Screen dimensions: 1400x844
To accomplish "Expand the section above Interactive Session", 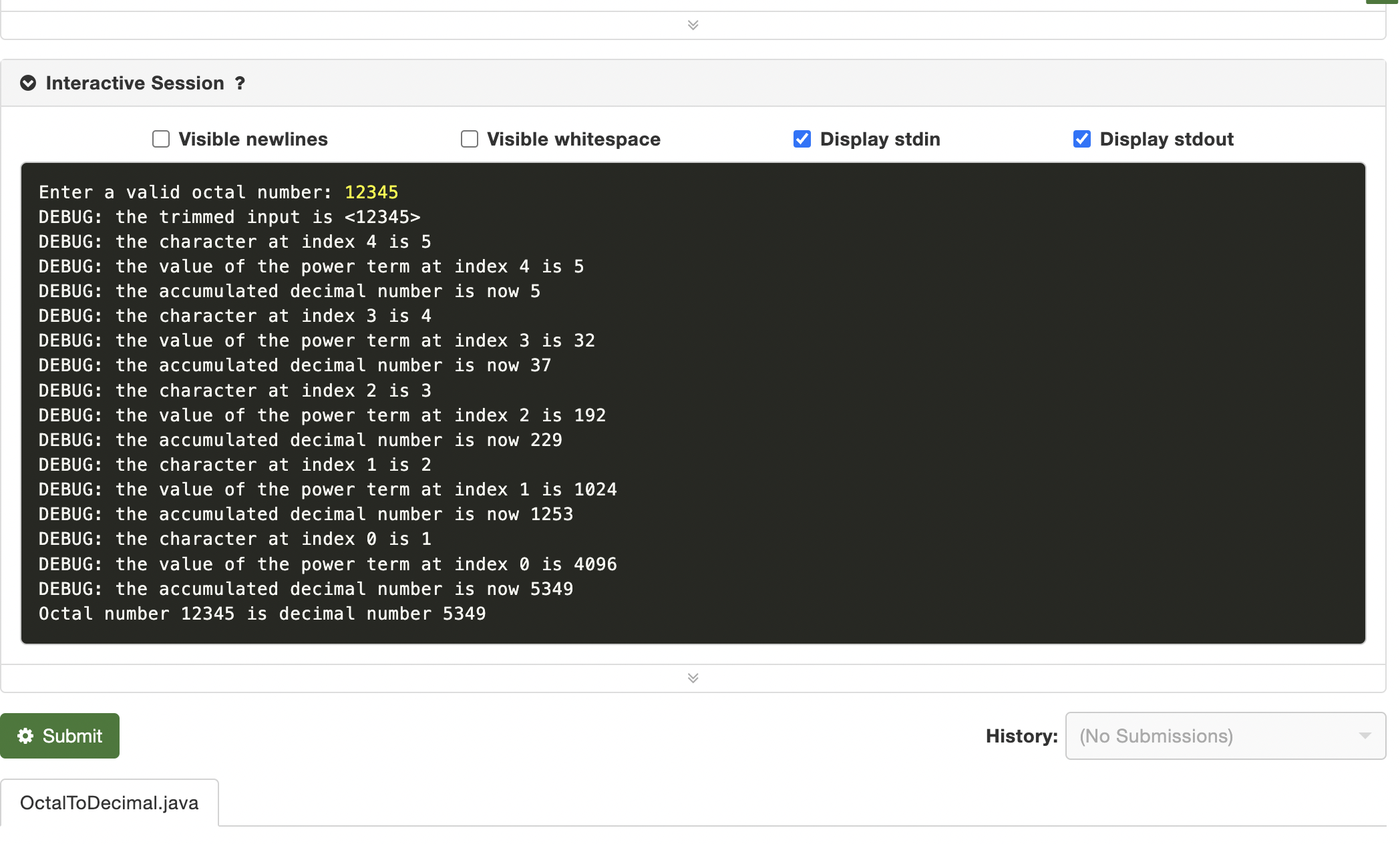I will (x=693, y=25).
